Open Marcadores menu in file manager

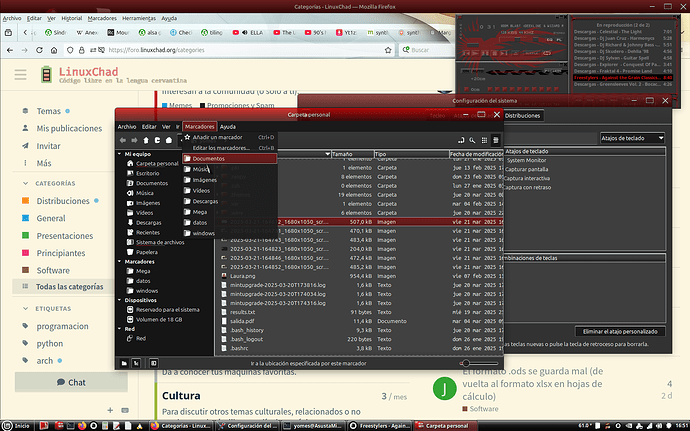coord(199,126)
